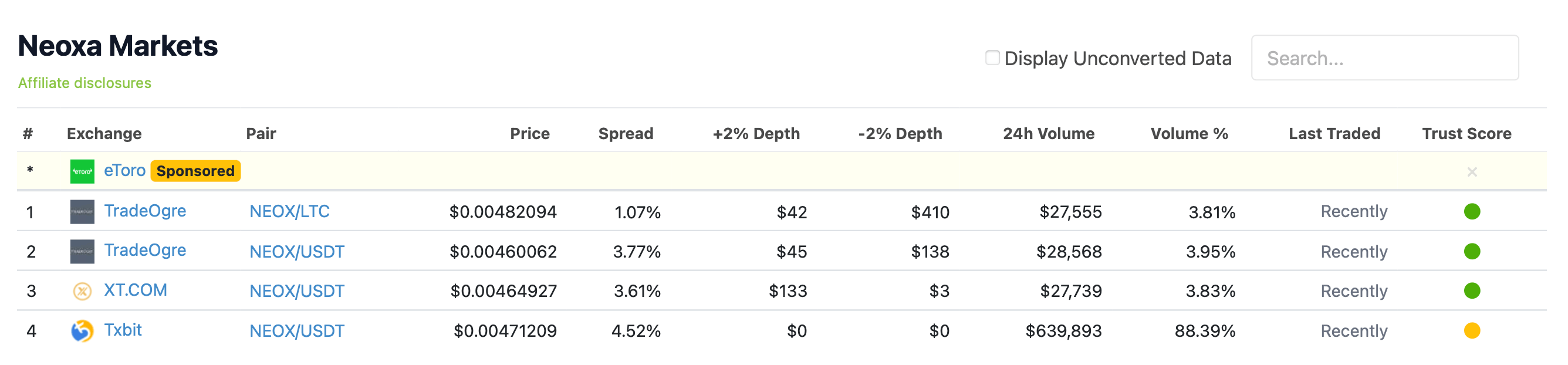Enable Display Unconverted Data checkbox
This screenshot has width=1568, height=365.
click(992, 58)
